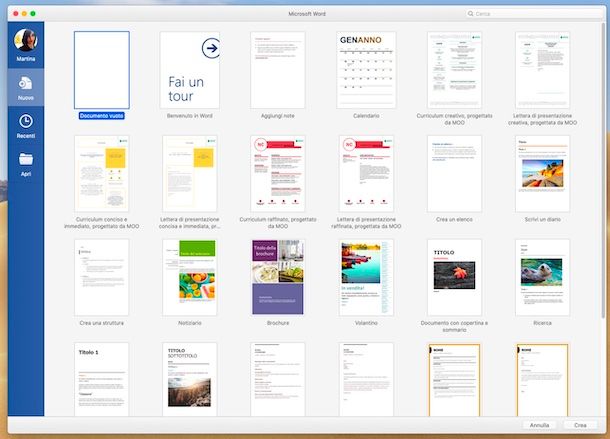Click the Apri folder icon
The image size is (610, 439).
[26, 159]
